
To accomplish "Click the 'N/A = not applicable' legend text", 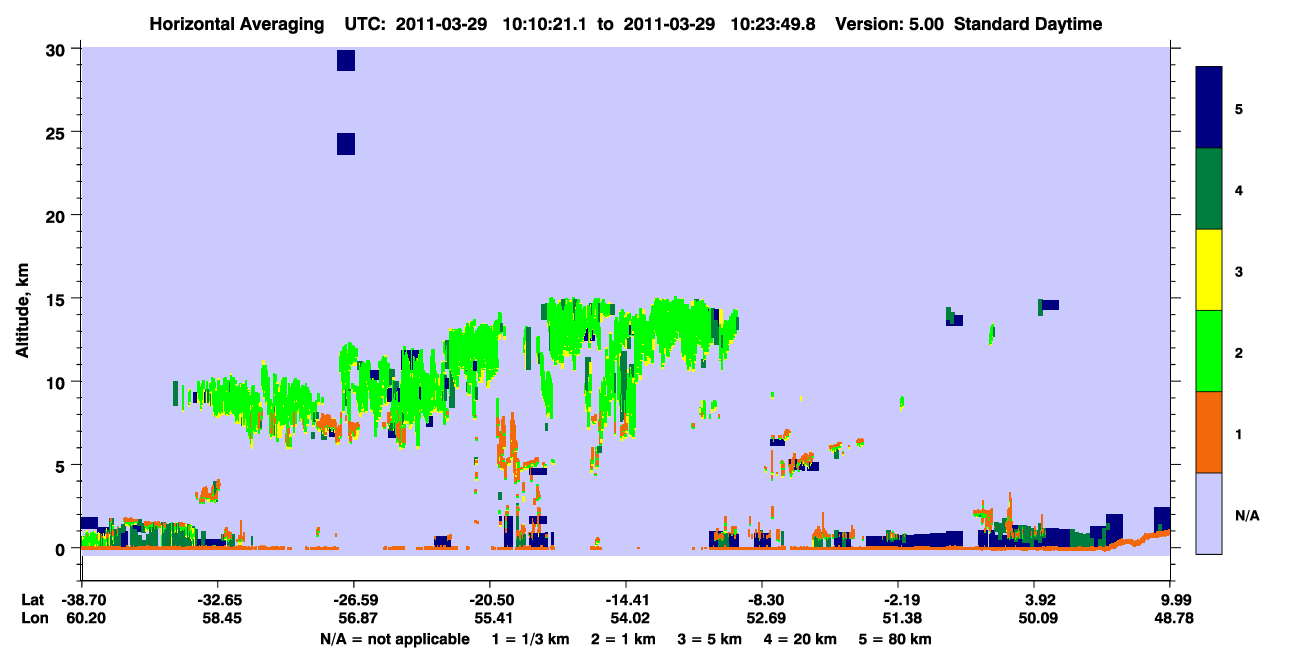I will coord(395,639).
